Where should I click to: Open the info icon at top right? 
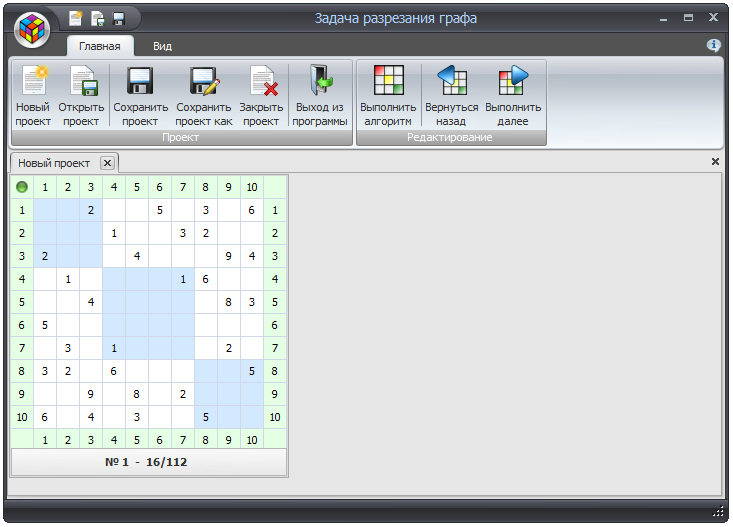(713, 45)
